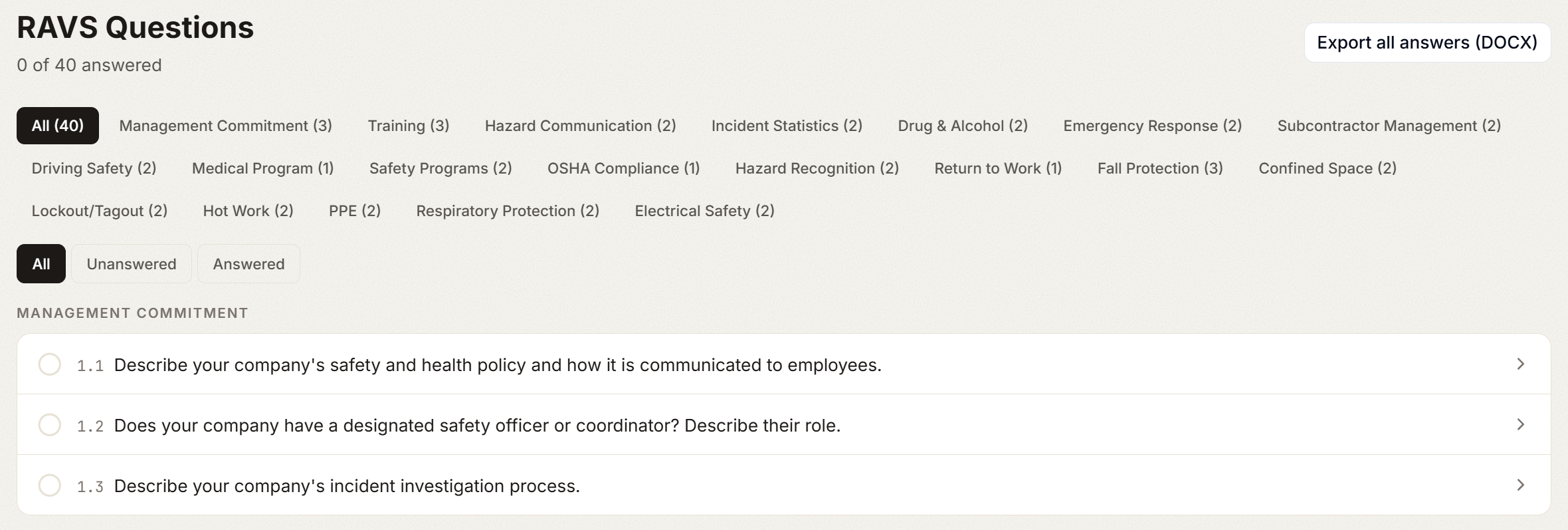This screenshot has width=1568, height=530.
Task: Show only Answered questions
Action: tap(248, 264)
